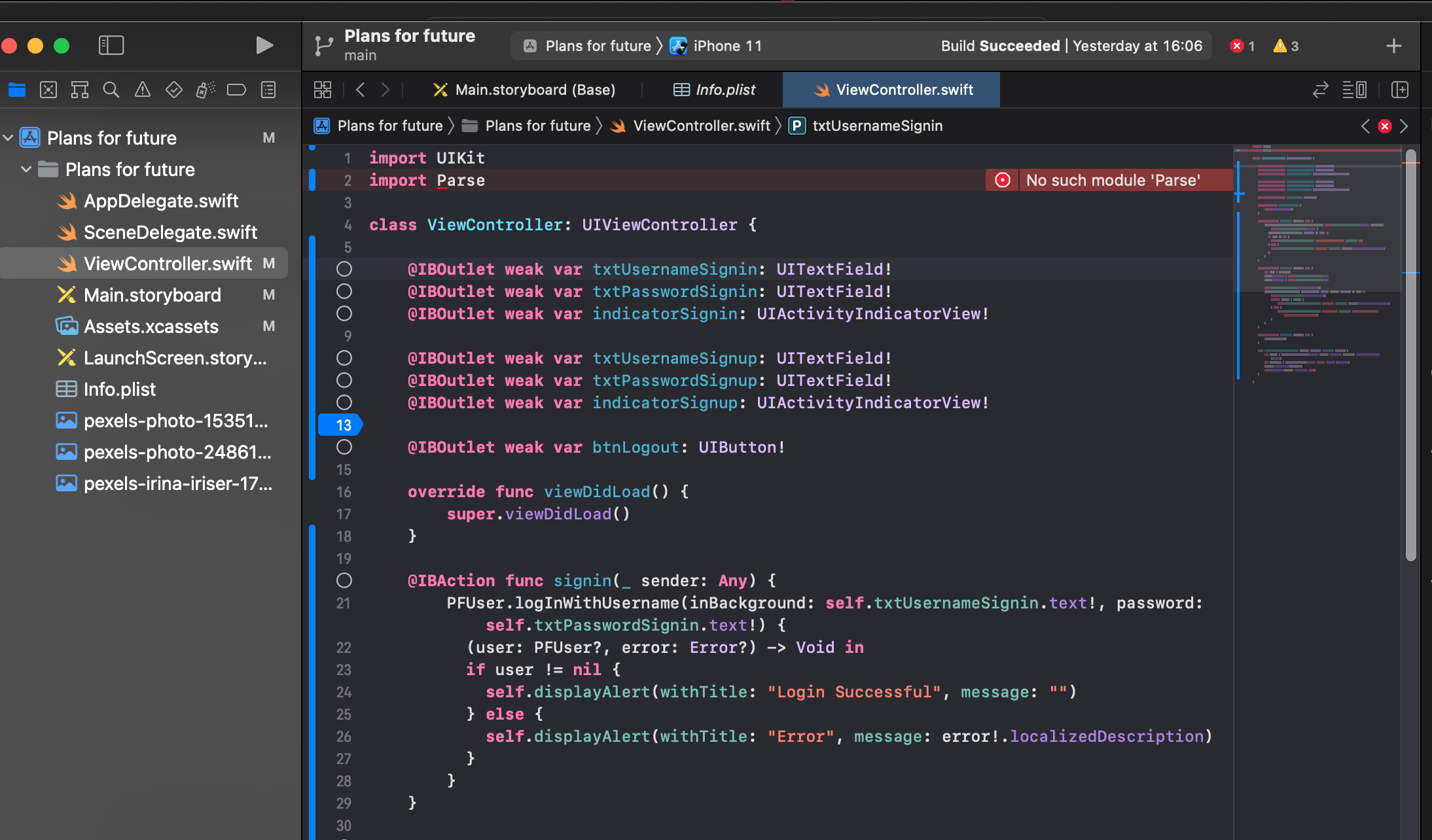Collapse the Plans for future project root
1432x840 pixels.
point(9,138)
